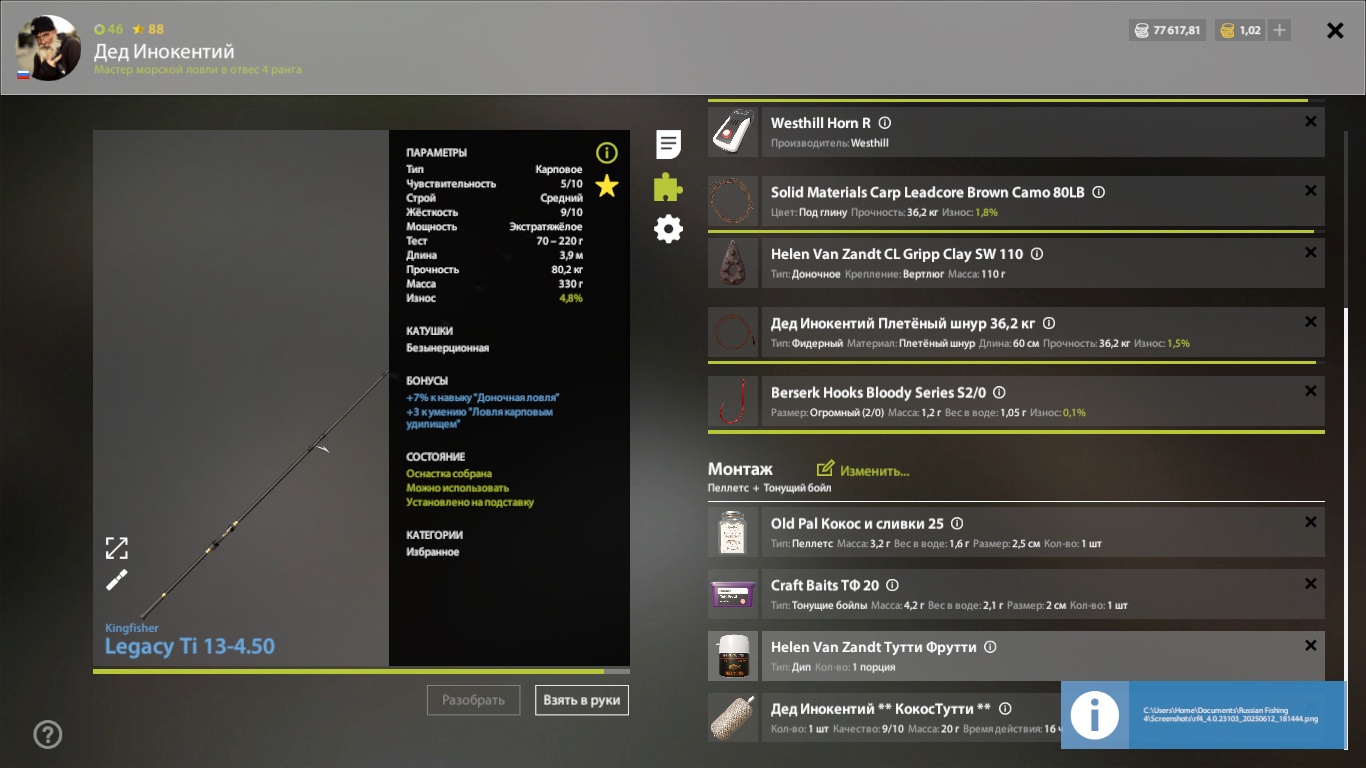Select the Westhill Horn R thumbnail

click(x=734, y=132)
